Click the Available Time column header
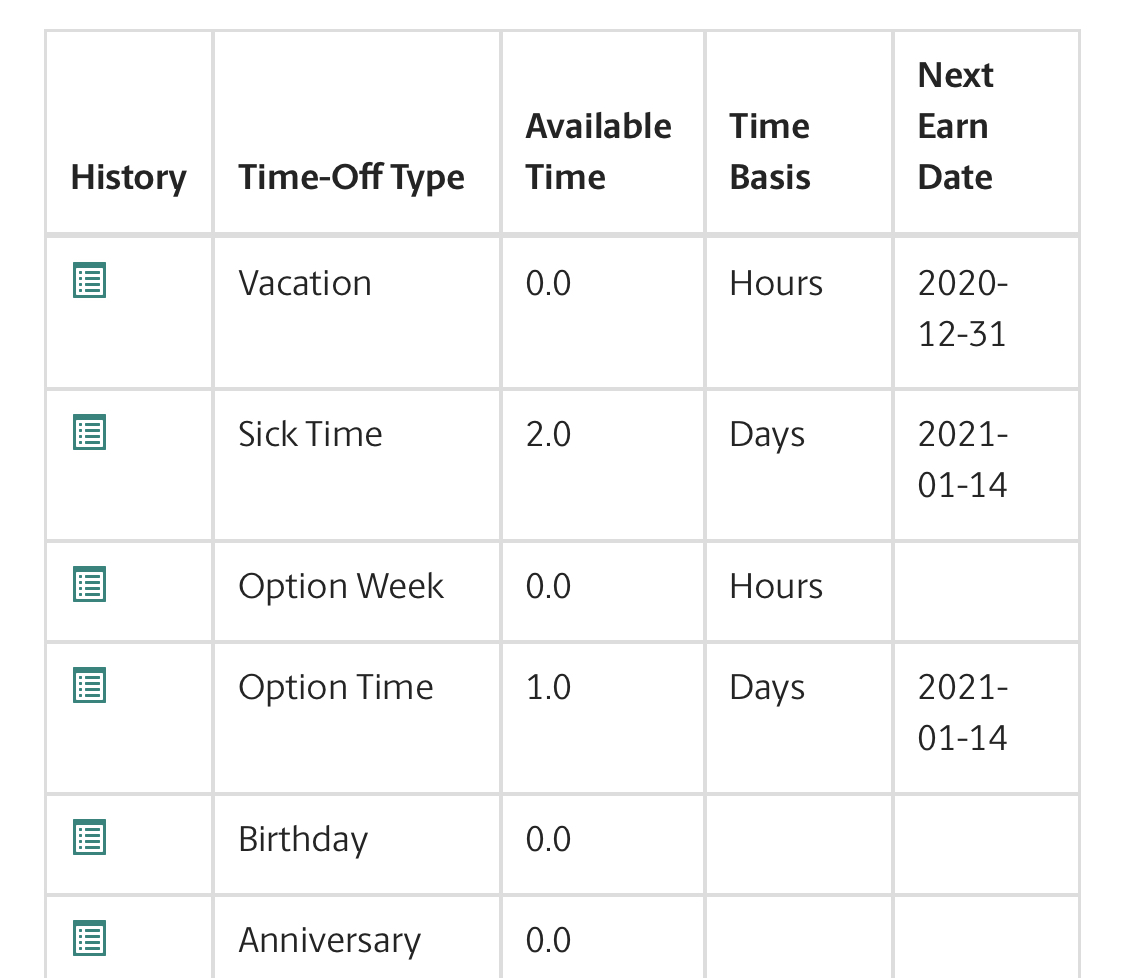Image resolution: width=1125 pixels, height=978 pixels. click(598, 151)
